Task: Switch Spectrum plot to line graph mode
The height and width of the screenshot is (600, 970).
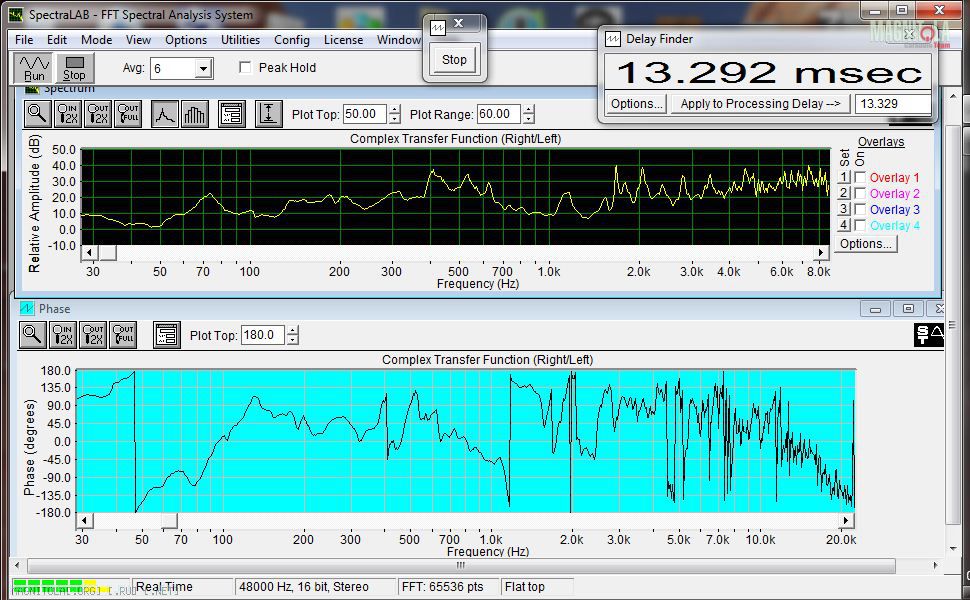Action: click(165, 114)
